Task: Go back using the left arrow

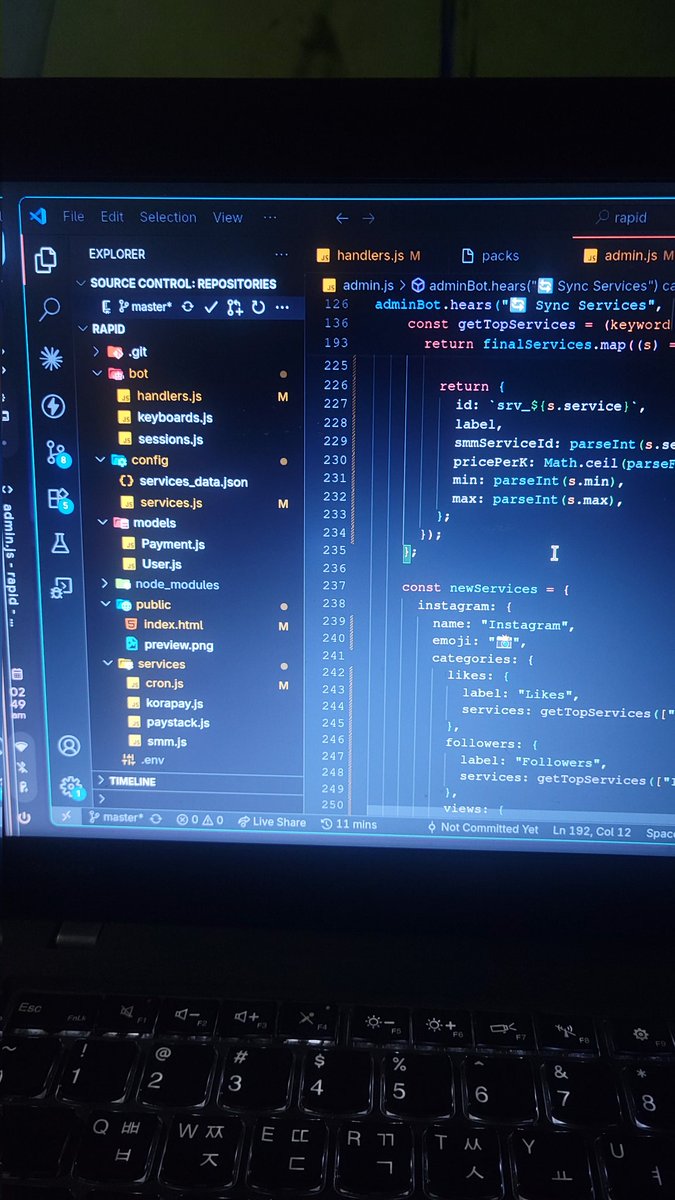Action: pos(342,217)
